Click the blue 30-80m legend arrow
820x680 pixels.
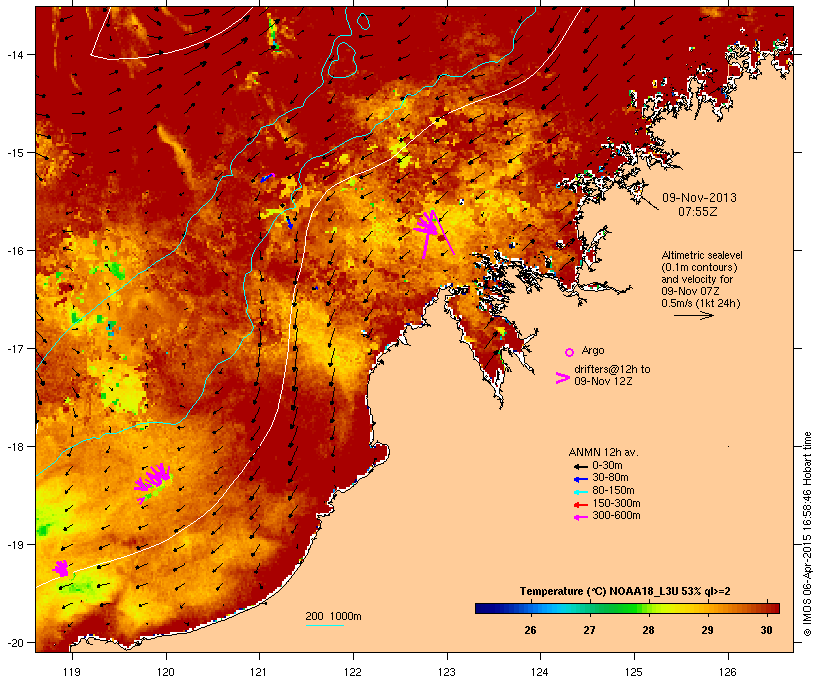click(x=580, y=479)
